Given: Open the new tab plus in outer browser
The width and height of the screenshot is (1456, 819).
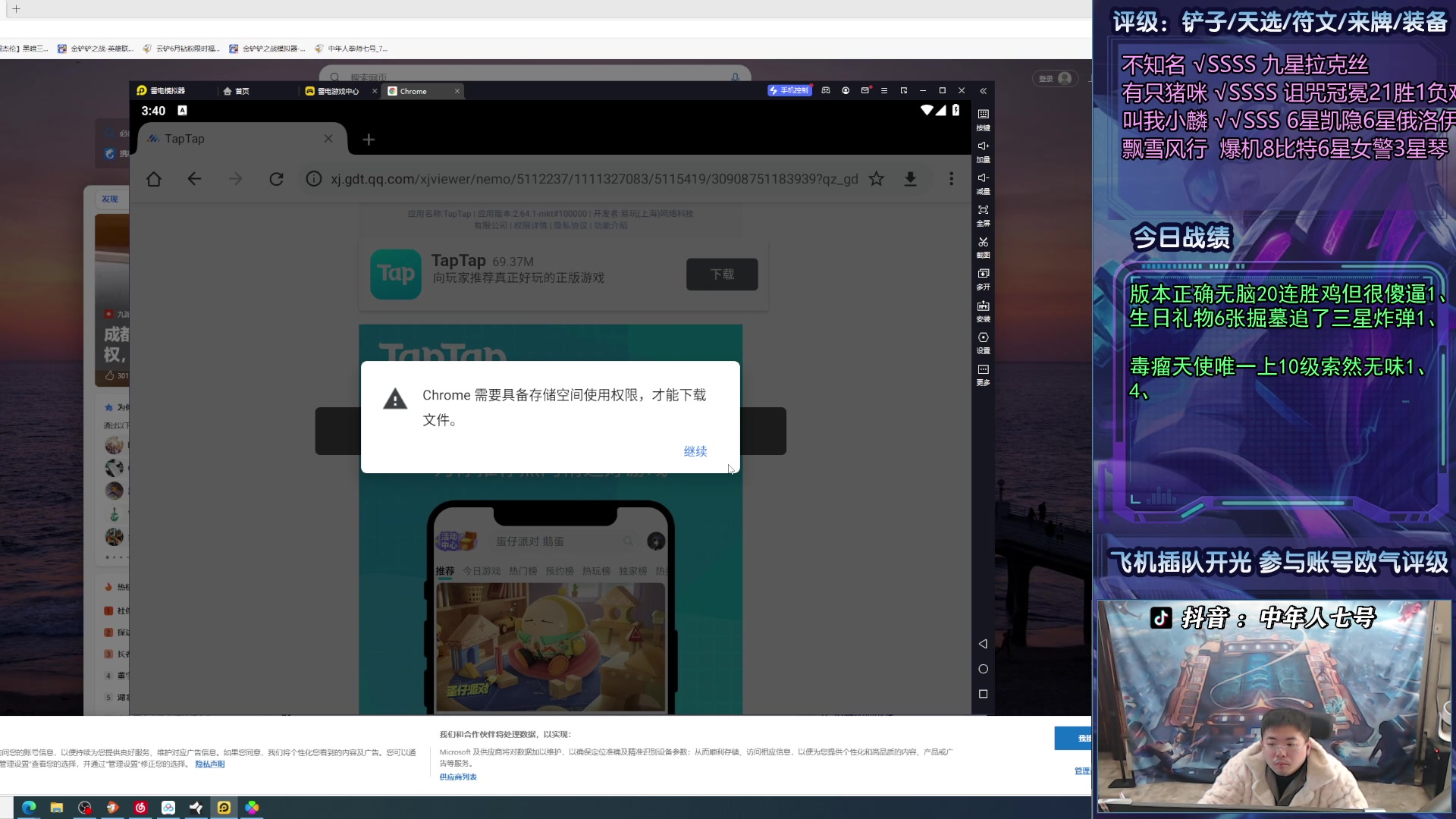Looking at the screenshot, I should [x=16, y=9].
